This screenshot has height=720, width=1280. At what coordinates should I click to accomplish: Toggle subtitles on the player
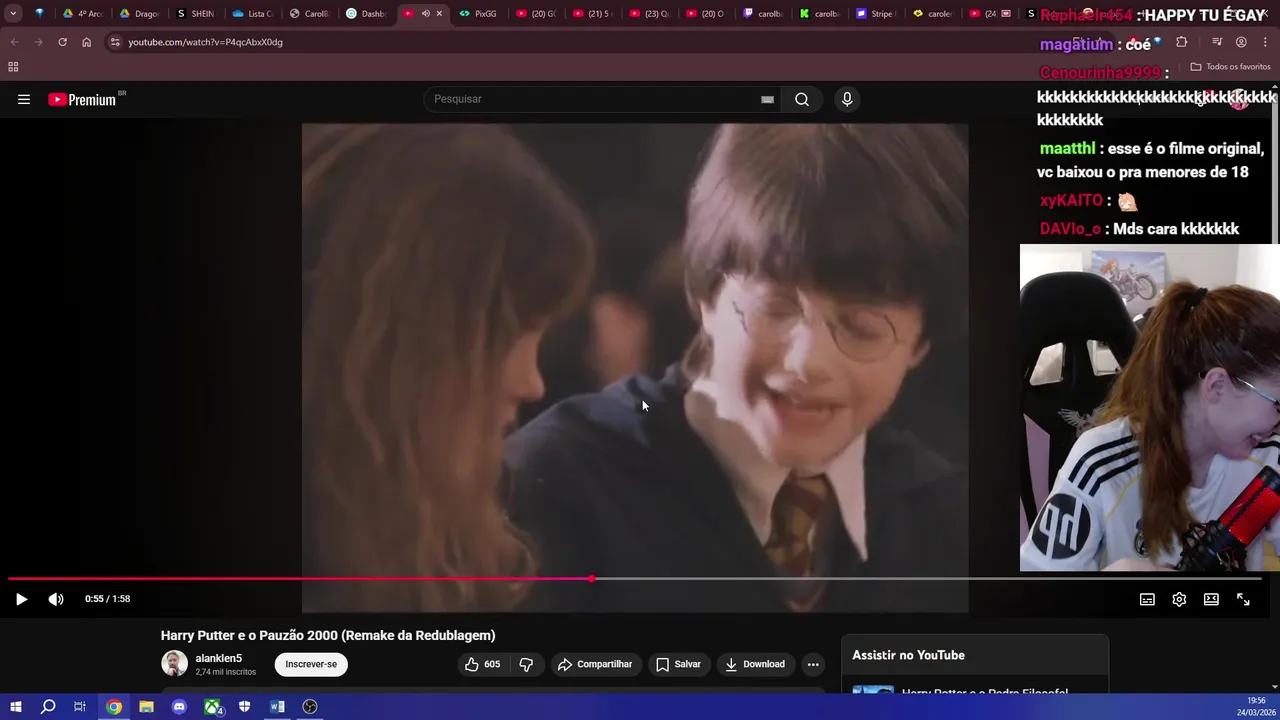click(1147, 599)
